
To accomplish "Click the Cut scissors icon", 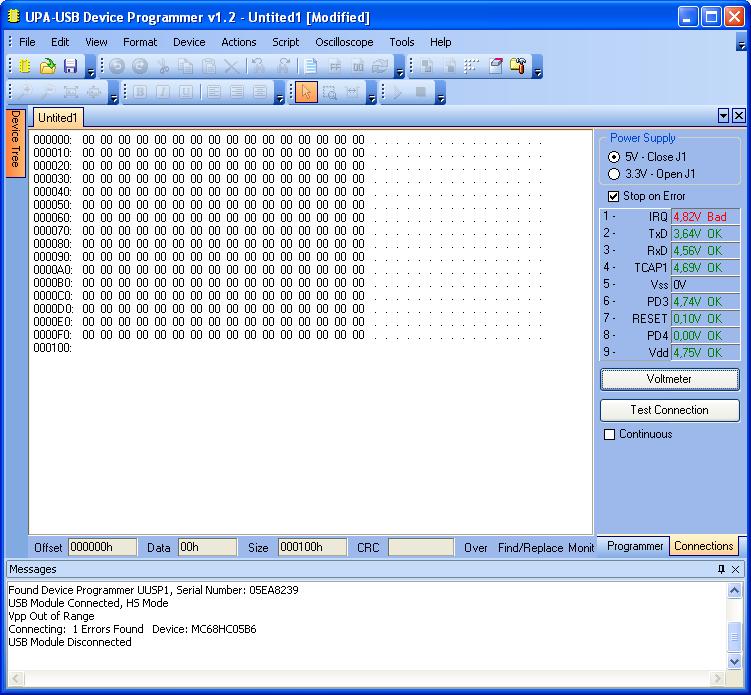I will click(163, 66).
